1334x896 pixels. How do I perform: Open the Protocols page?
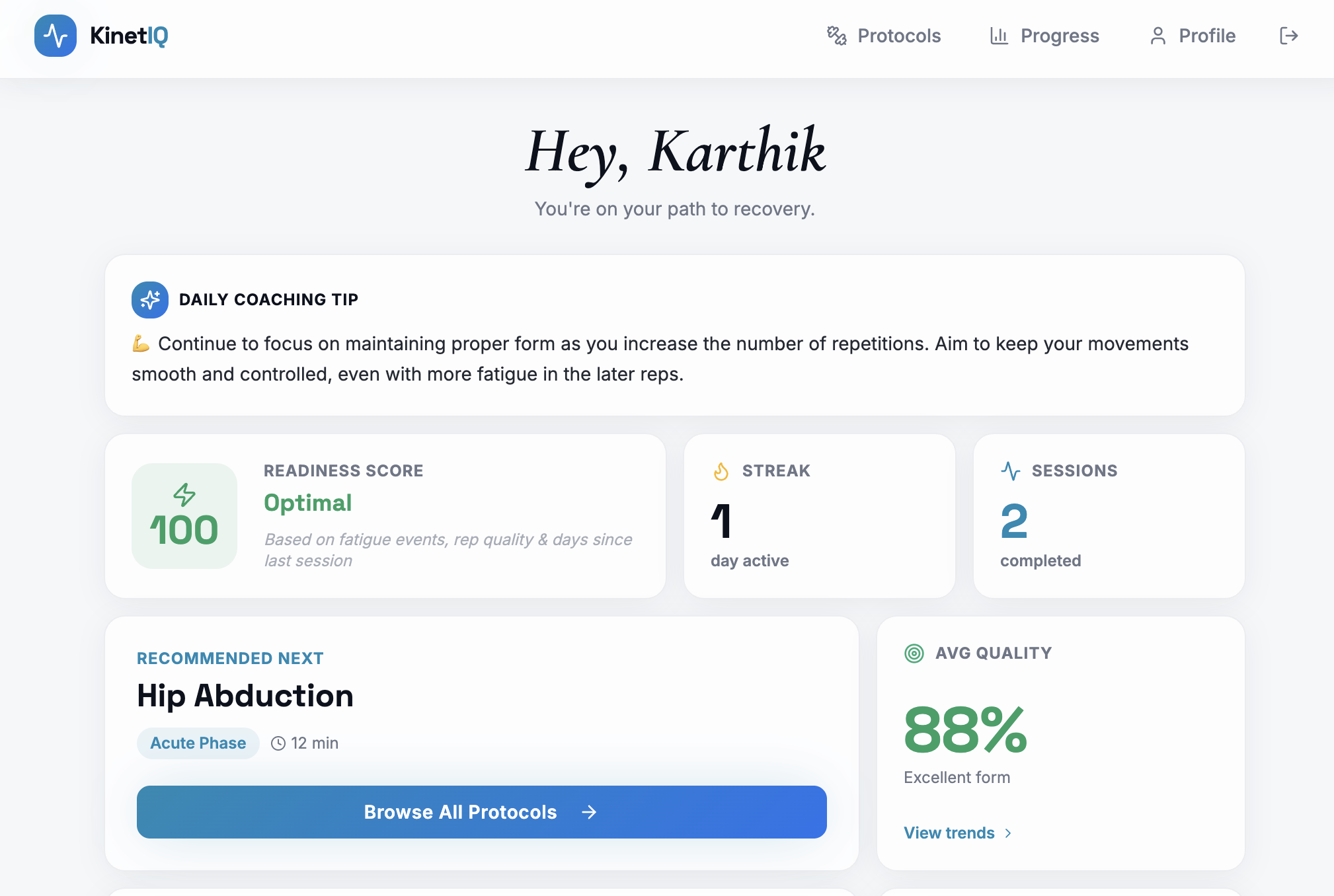click(898, 36)
